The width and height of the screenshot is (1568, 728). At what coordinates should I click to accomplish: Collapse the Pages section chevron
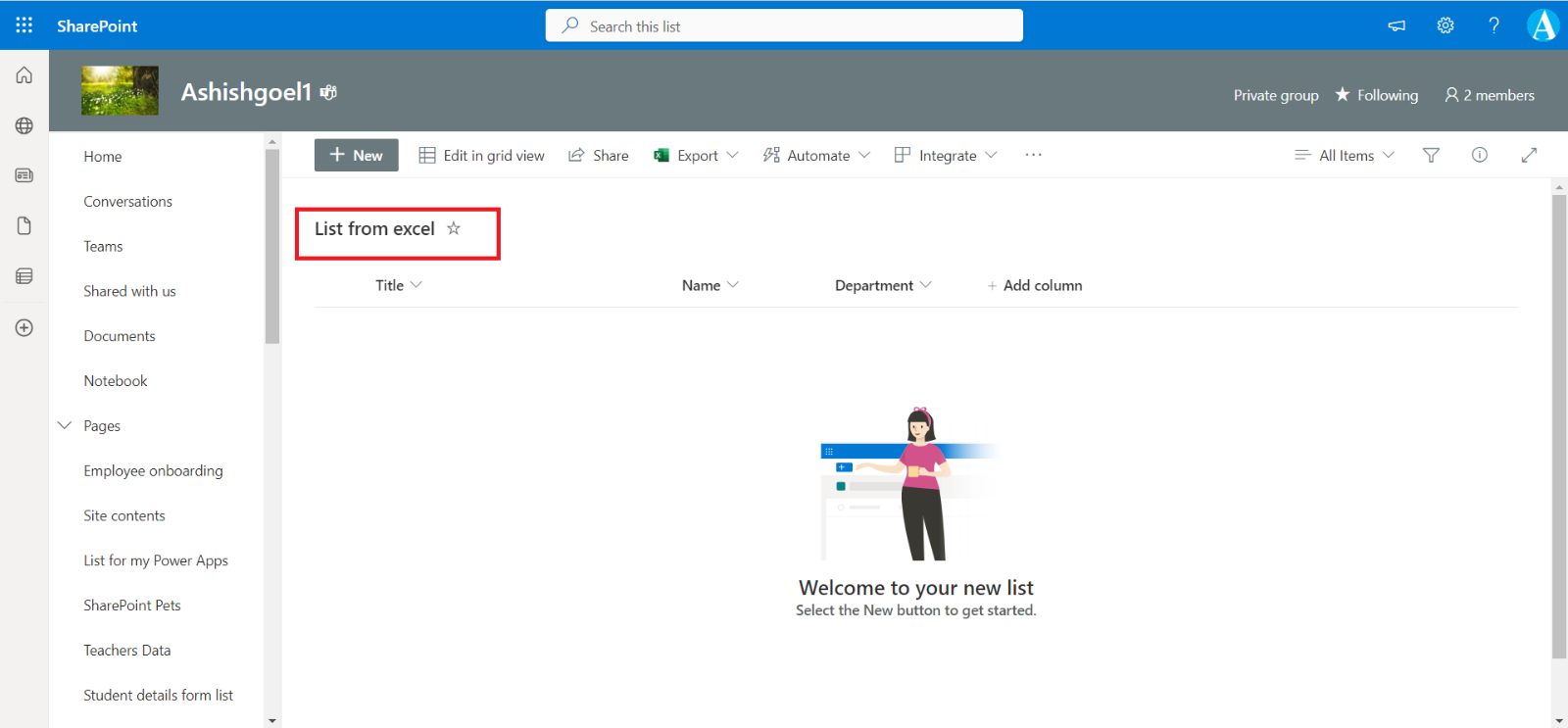65,425
